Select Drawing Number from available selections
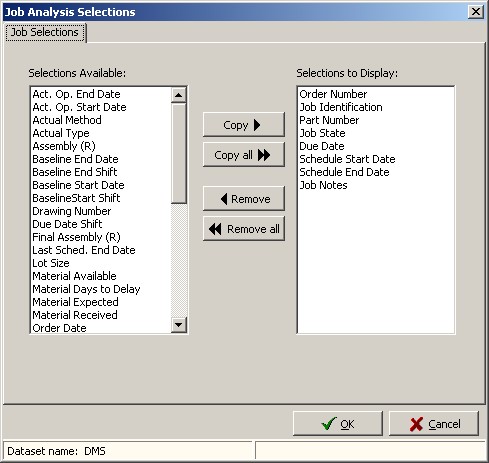The width and height of the screenshot is (489, 463). [72, 211]
